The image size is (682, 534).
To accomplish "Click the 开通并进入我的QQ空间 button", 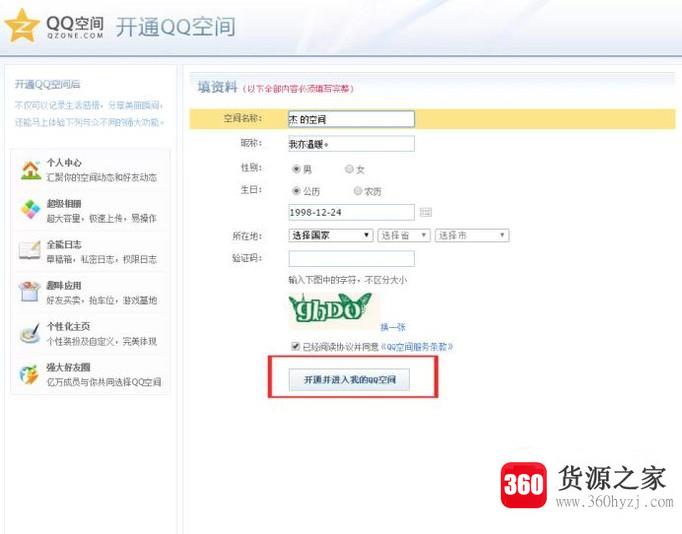I will [349, 380].
